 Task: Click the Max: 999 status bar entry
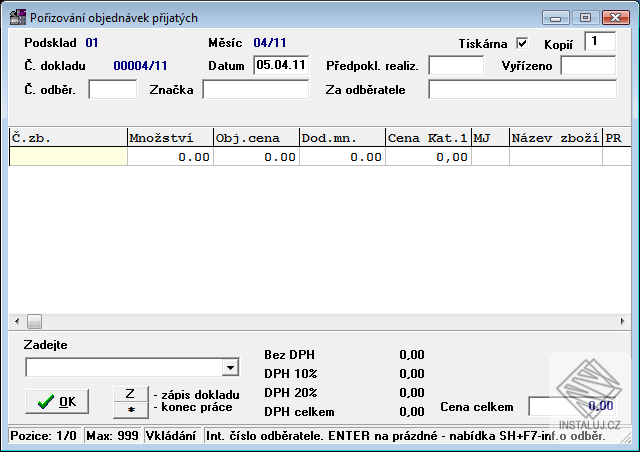coord(112,436)
